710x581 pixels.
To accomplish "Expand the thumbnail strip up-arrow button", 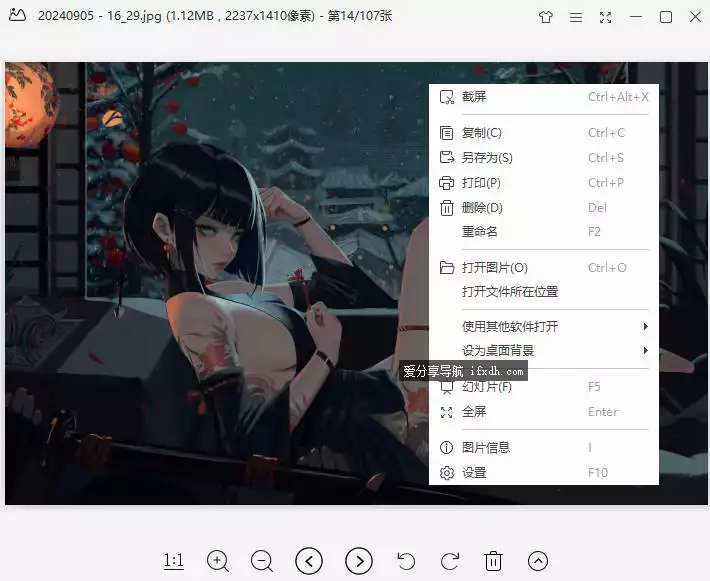I will (537, 561).
